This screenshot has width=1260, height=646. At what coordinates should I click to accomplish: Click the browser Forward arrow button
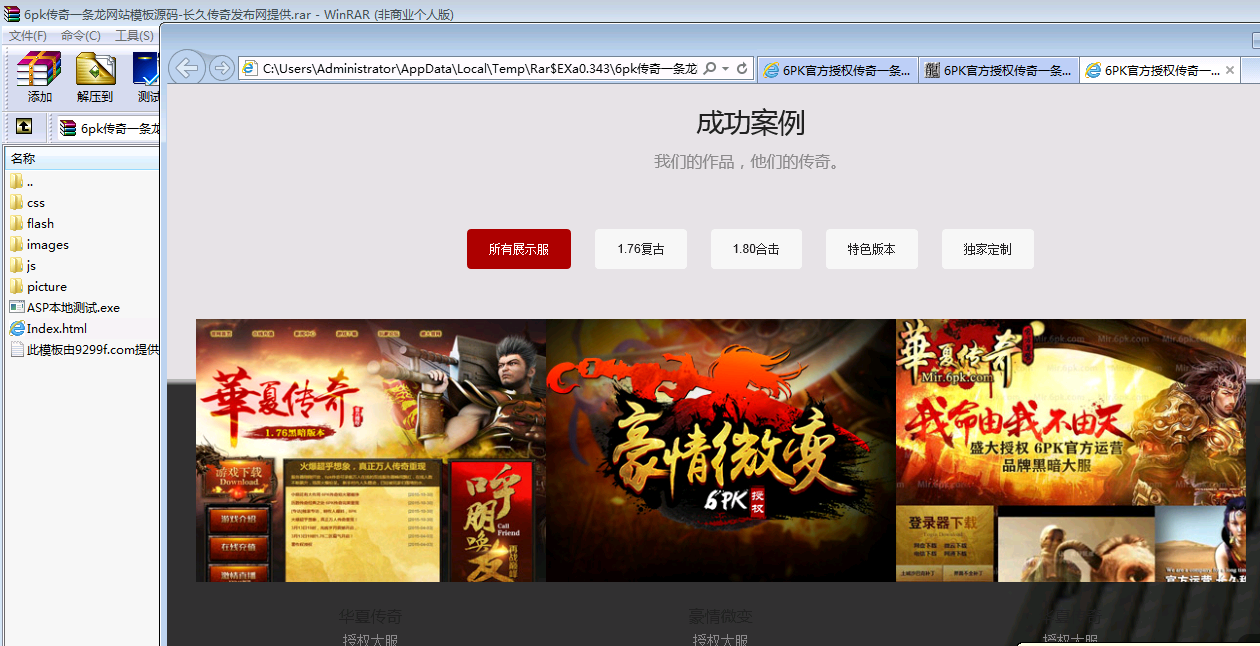click(x=222, y=68)
